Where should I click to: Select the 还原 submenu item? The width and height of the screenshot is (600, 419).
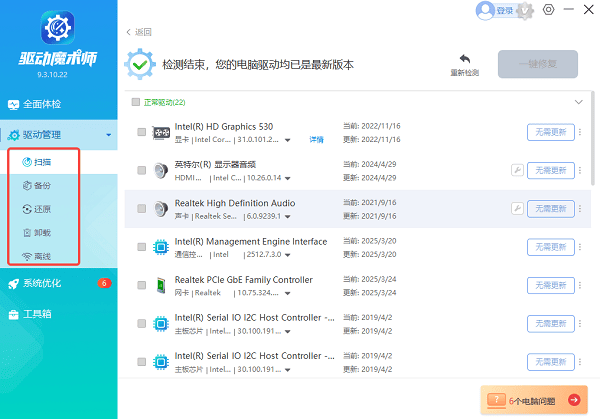click(44, 209)
